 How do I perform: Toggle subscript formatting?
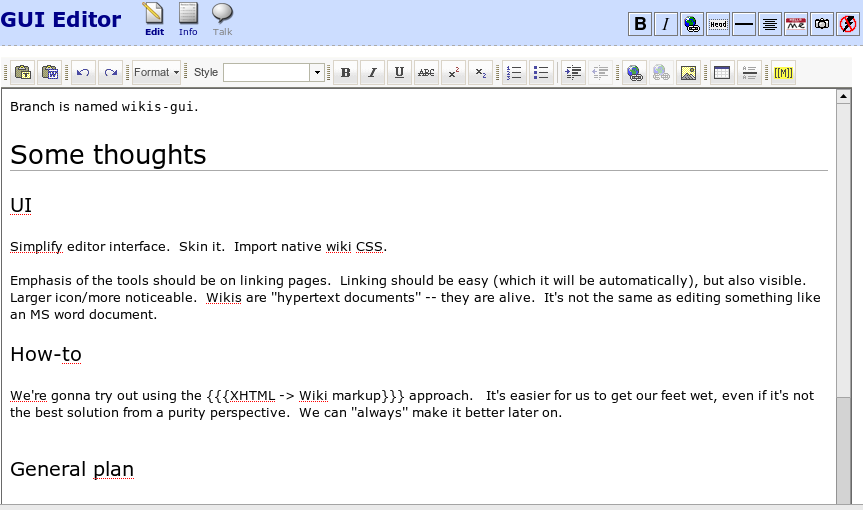[x=480, y=73]
